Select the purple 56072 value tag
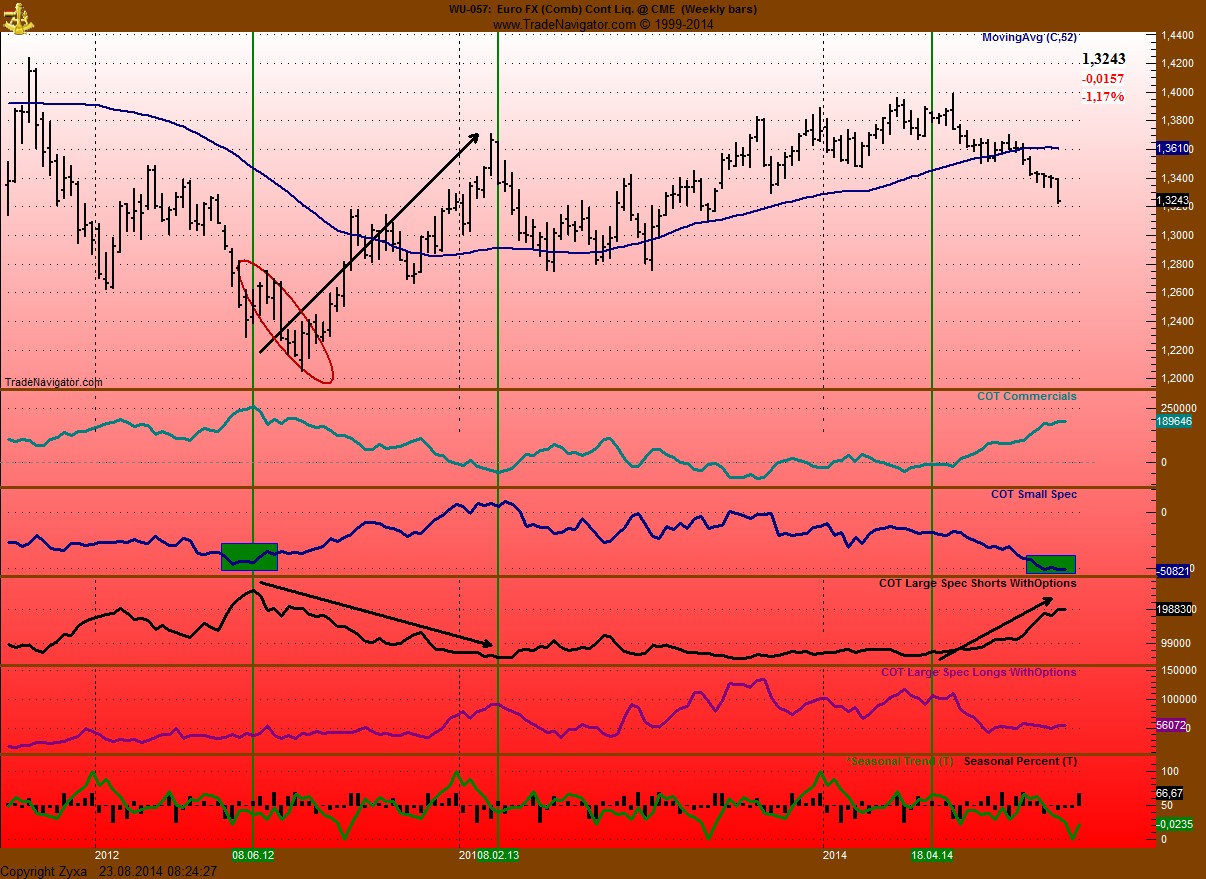Screen dimensions: 1206x879 click(1172, 727)
